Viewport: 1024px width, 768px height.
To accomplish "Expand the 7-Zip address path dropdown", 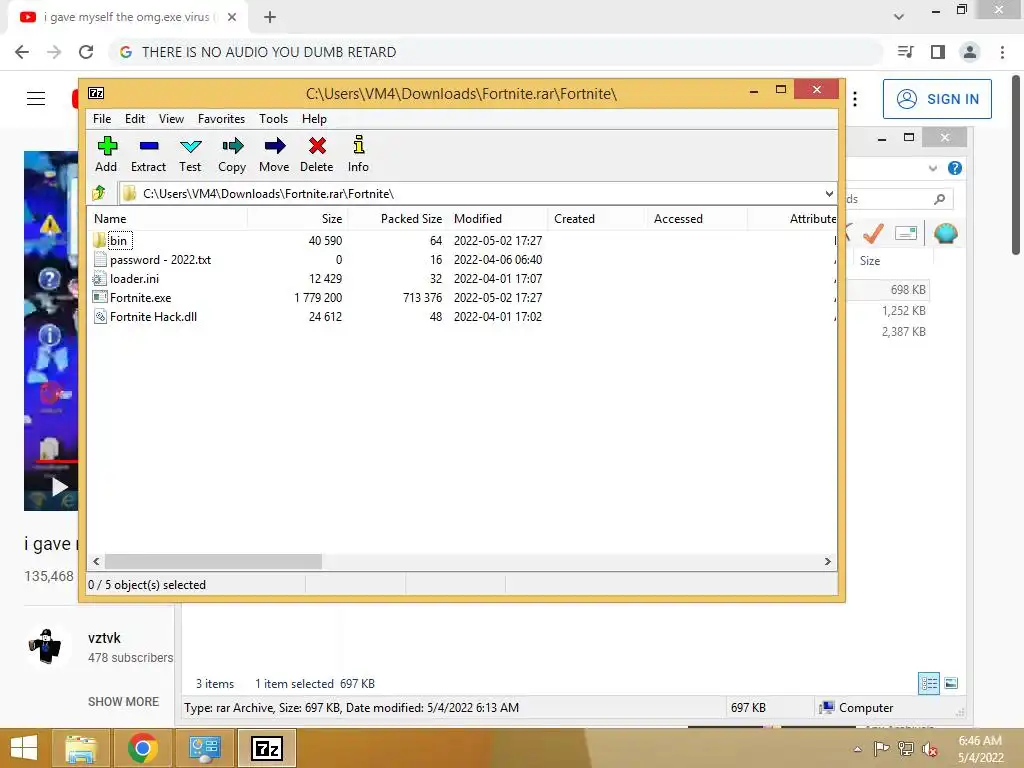I will coord(829,193).
